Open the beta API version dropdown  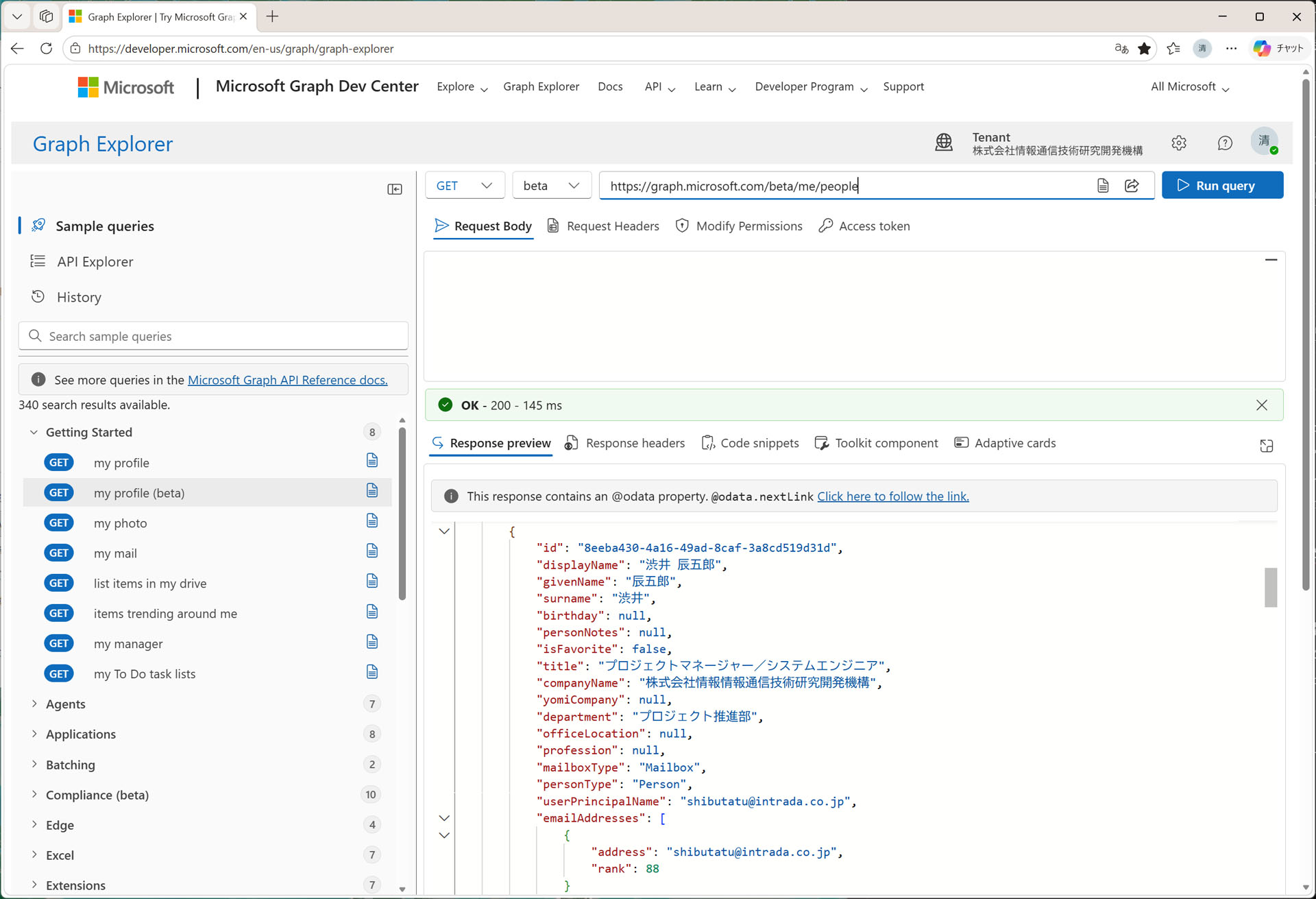point(552,186)
